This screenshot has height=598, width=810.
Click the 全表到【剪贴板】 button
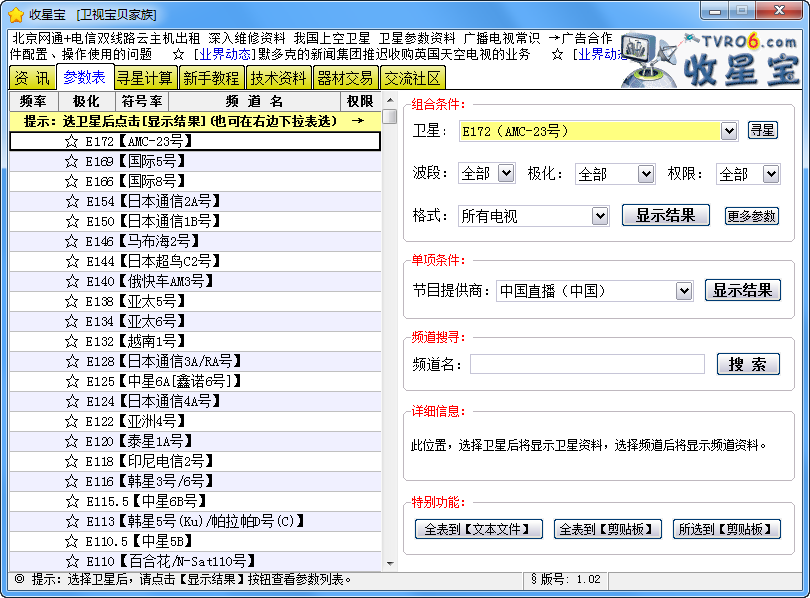[x=607, y=529]
